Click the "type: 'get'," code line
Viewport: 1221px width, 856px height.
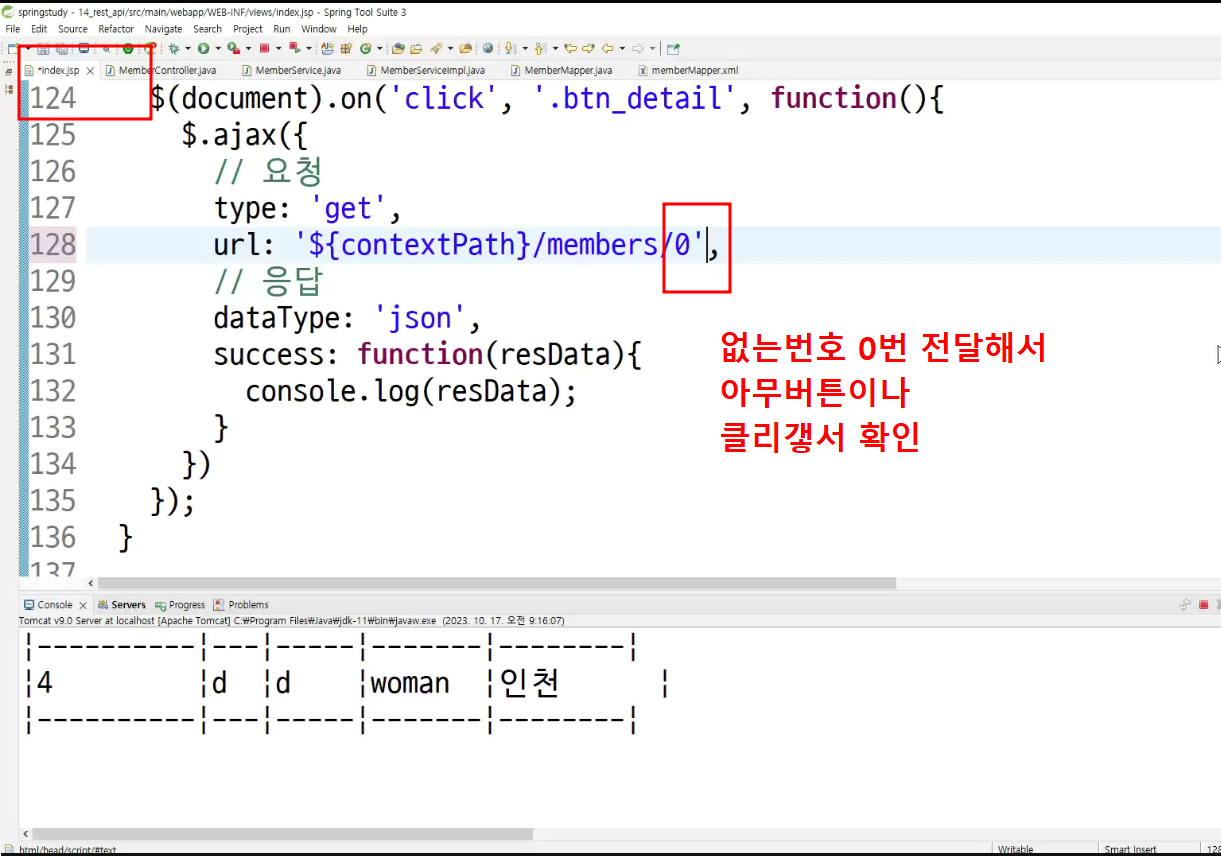click(x=307, y=208)
